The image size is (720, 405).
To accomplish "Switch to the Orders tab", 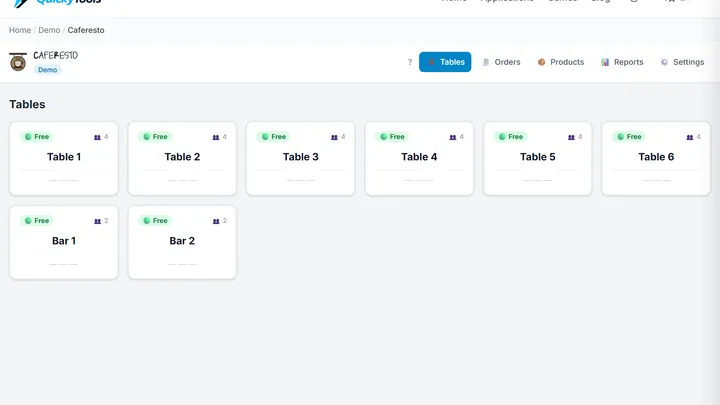I will (501, 62).
